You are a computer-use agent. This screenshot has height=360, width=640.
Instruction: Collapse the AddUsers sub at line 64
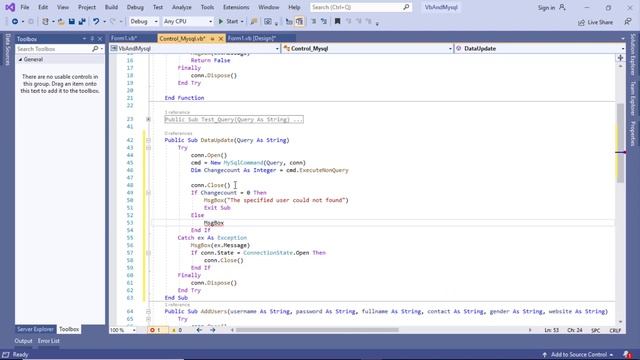pos(148,311)
